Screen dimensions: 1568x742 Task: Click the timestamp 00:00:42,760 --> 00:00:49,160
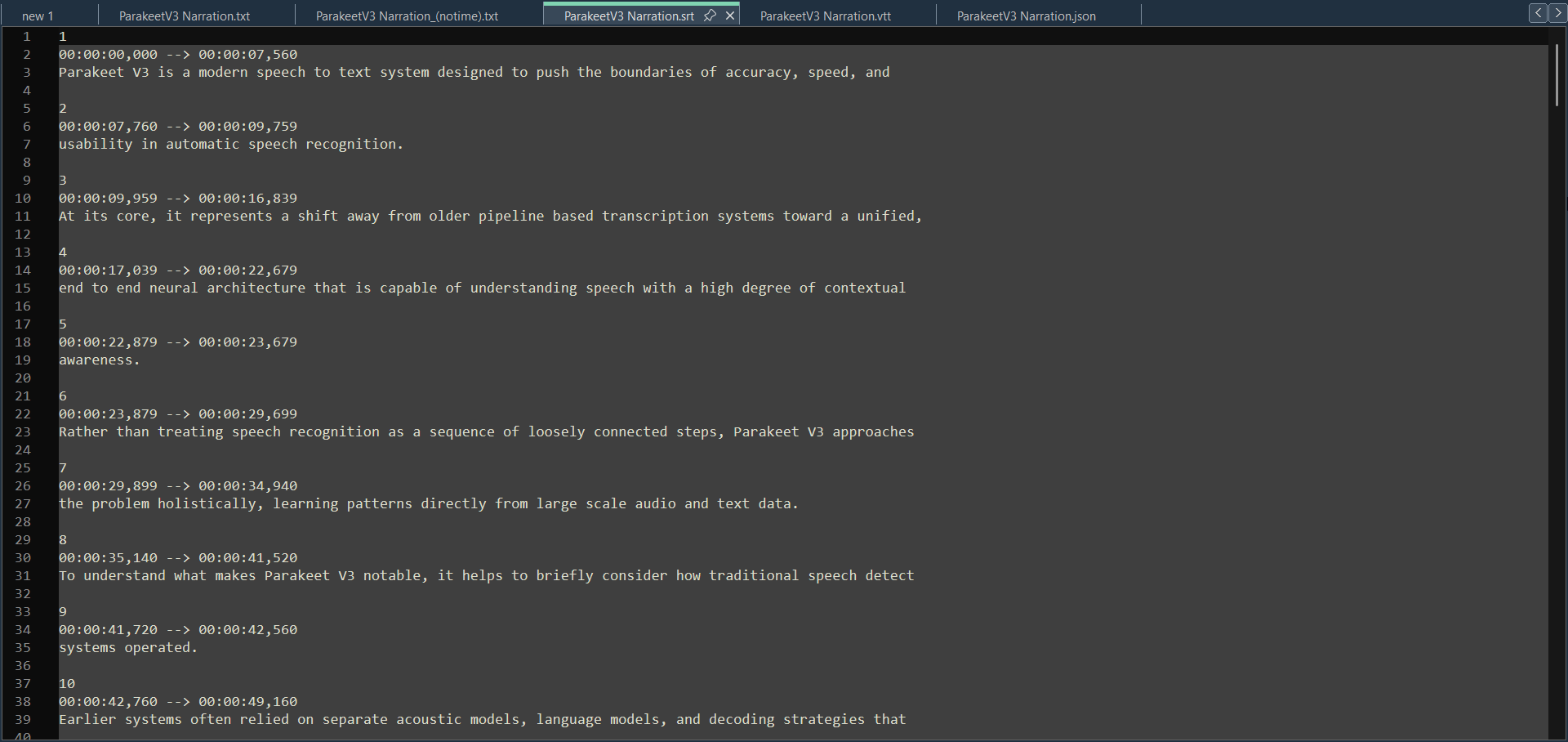click(x=178, y=702)
